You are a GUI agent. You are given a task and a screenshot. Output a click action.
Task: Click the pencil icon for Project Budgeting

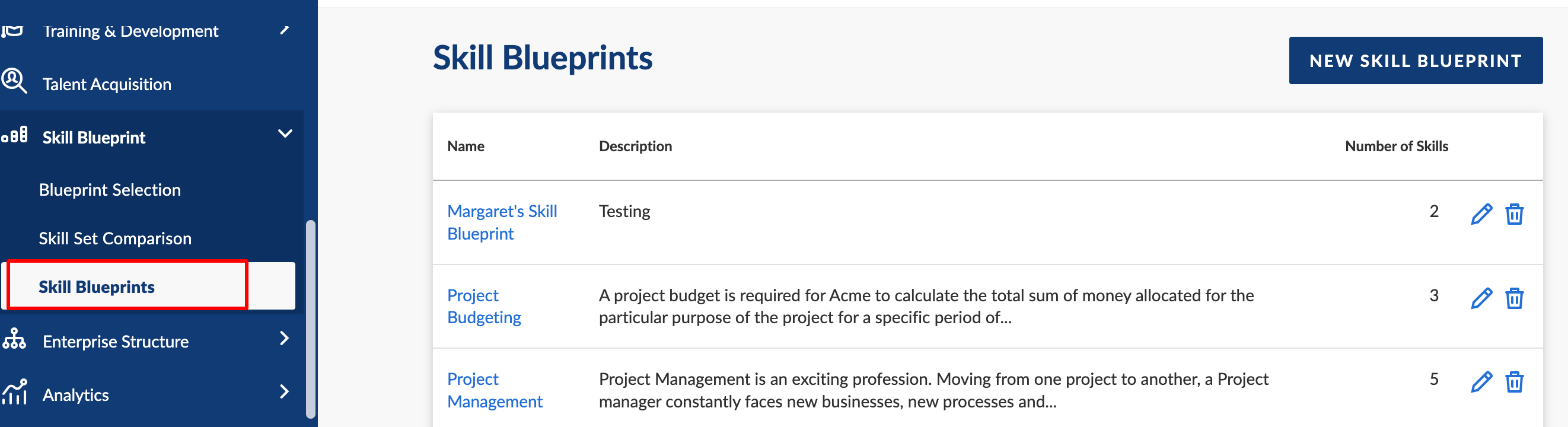coord(1481,298)
